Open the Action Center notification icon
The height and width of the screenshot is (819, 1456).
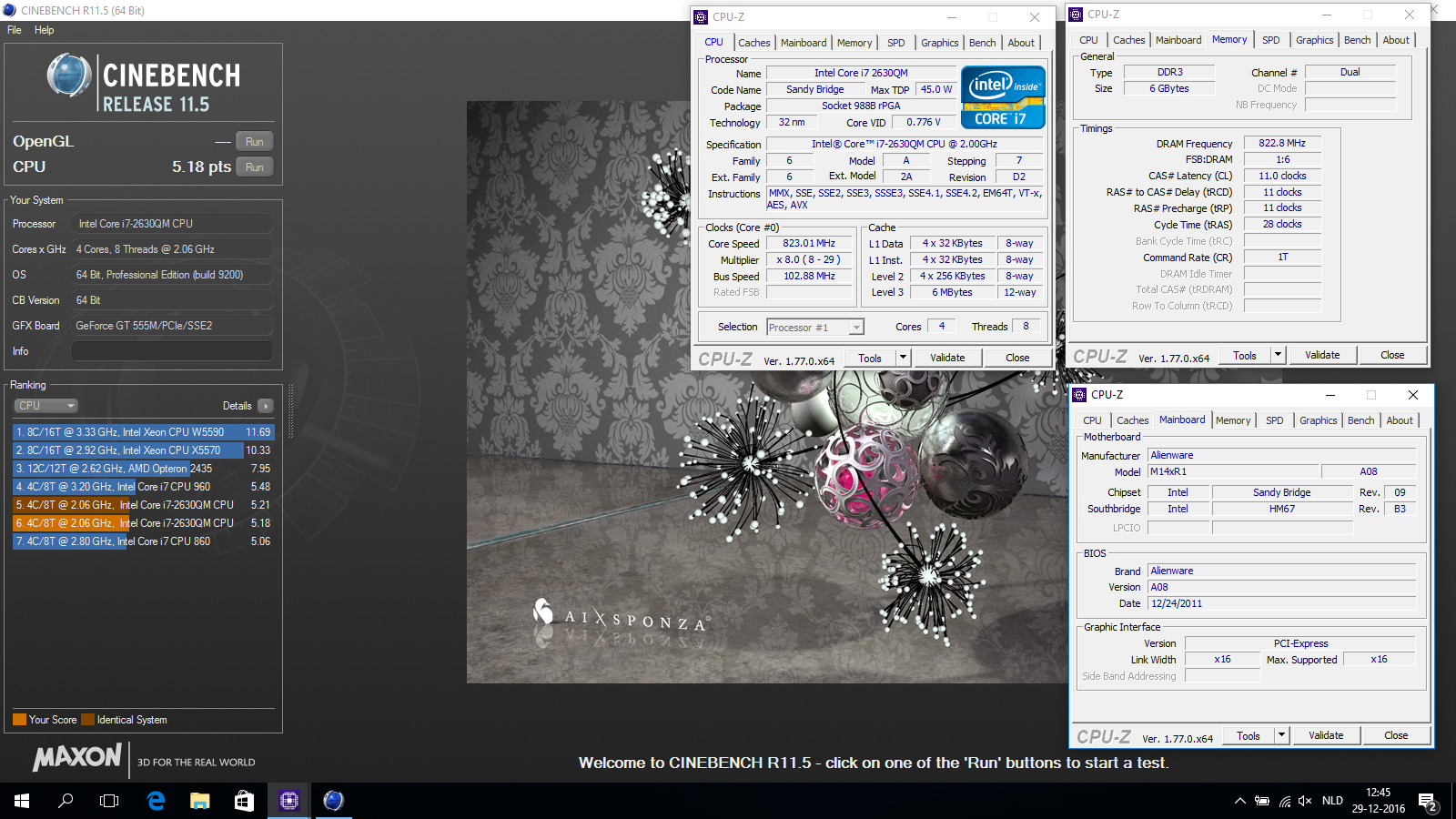[x=1427, y=802]
